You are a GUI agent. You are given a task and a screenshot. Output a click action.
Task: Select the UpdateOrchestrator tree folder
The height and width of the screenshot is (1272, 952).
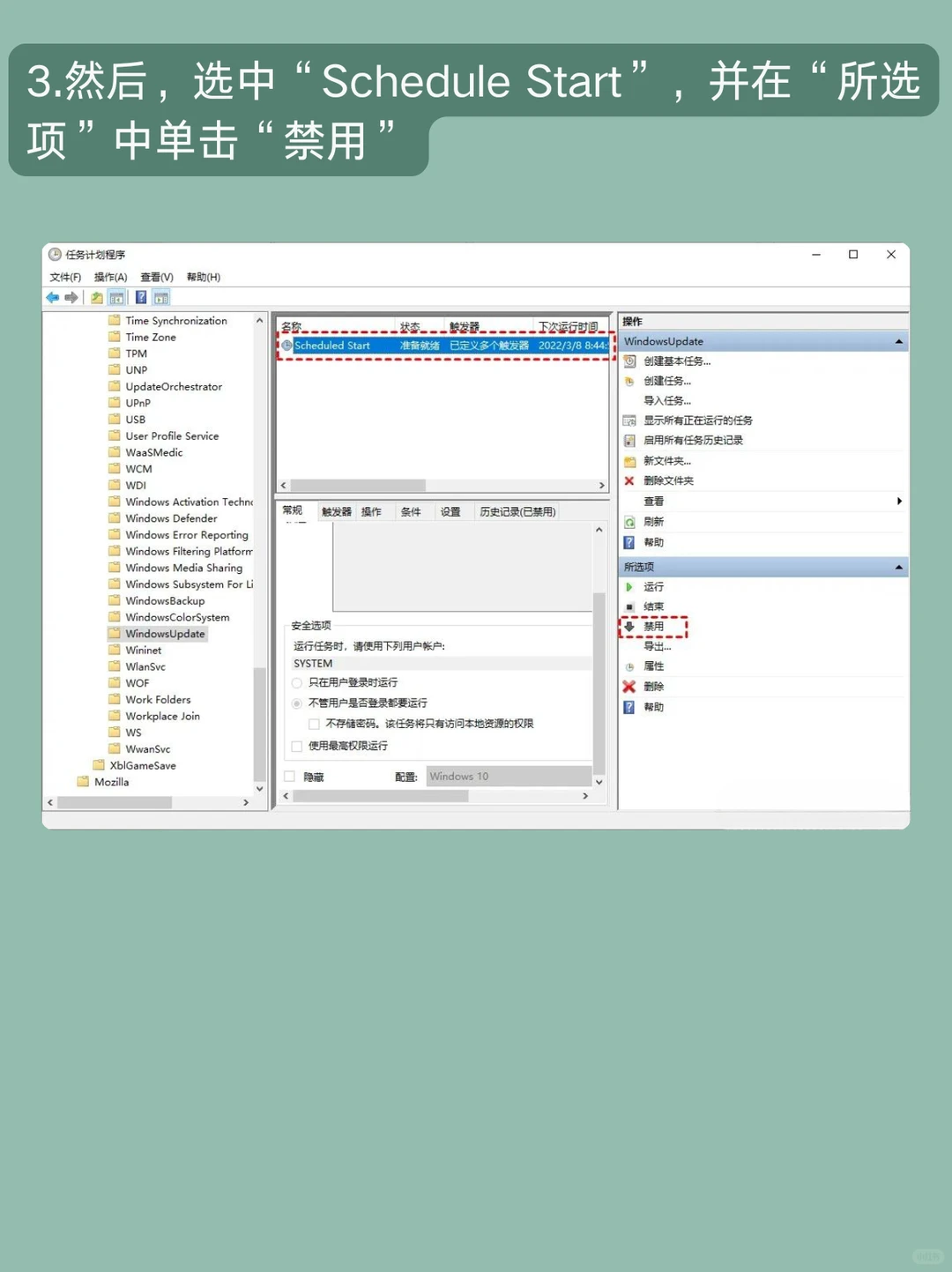coord(174,387)
